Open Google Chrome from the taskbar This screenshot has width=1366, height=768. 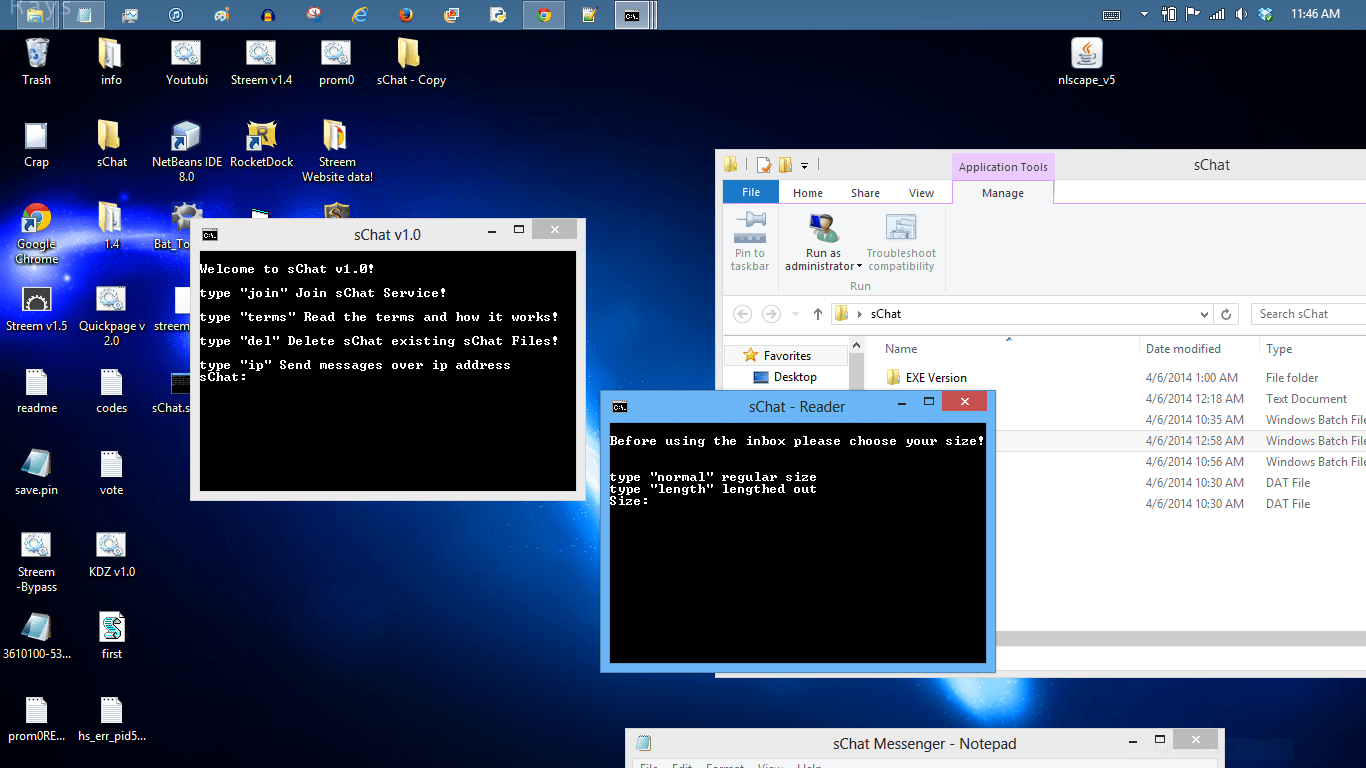[543, 15]
